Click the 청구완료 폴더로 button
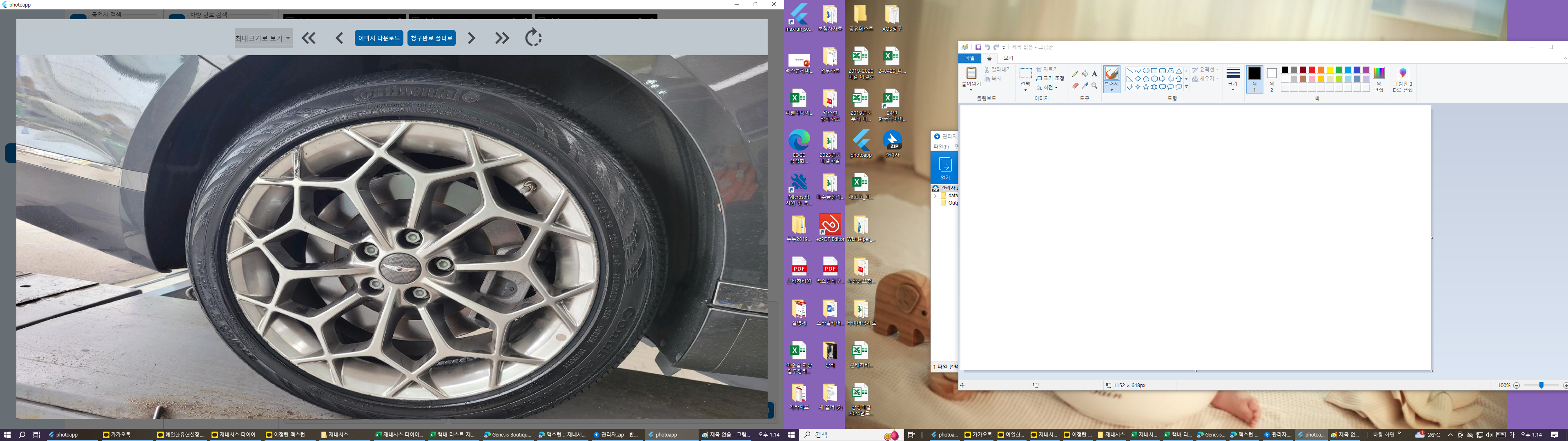 tap(432, 38)
